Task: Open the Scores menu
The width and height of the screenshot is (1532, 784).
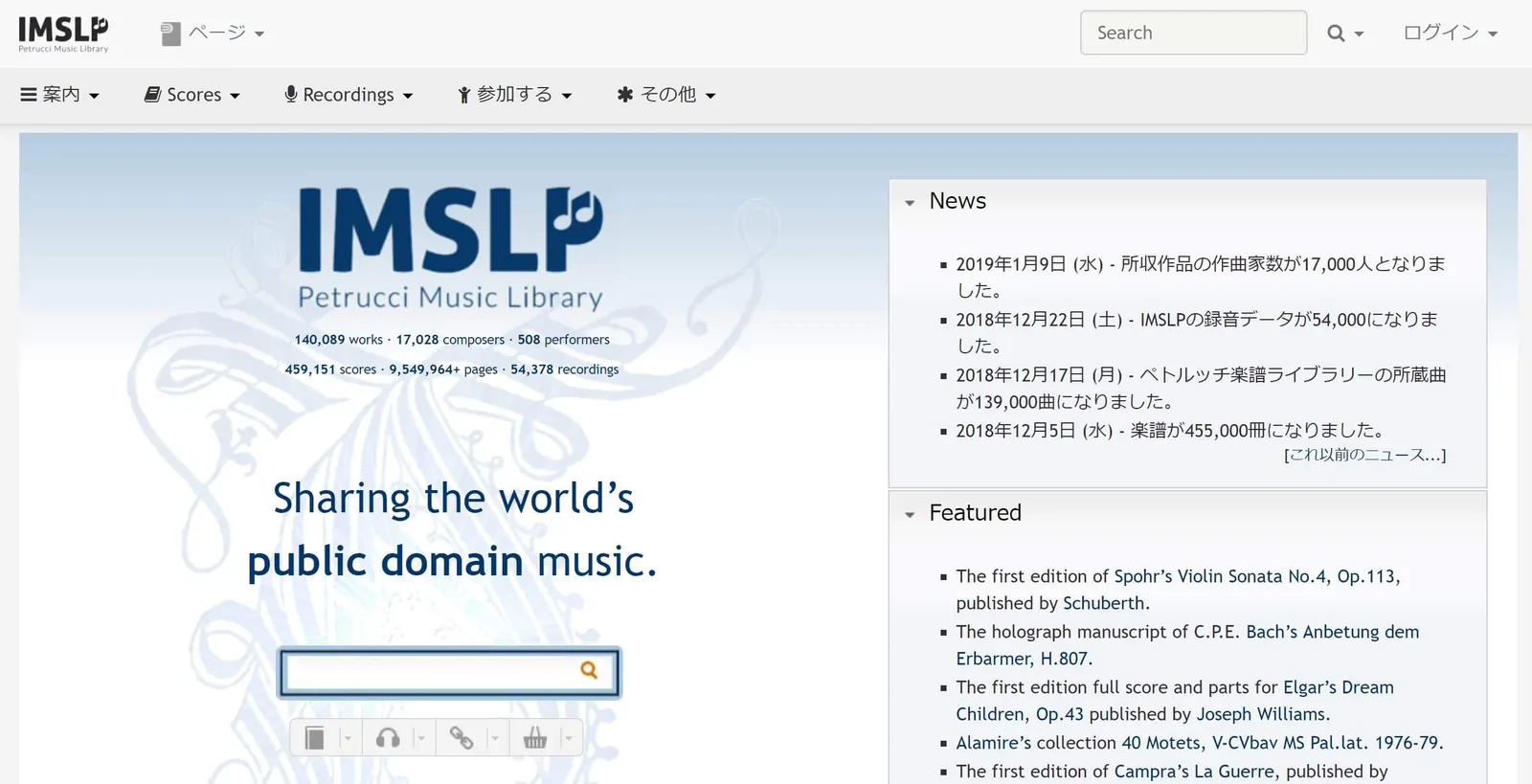Action: 192,95
